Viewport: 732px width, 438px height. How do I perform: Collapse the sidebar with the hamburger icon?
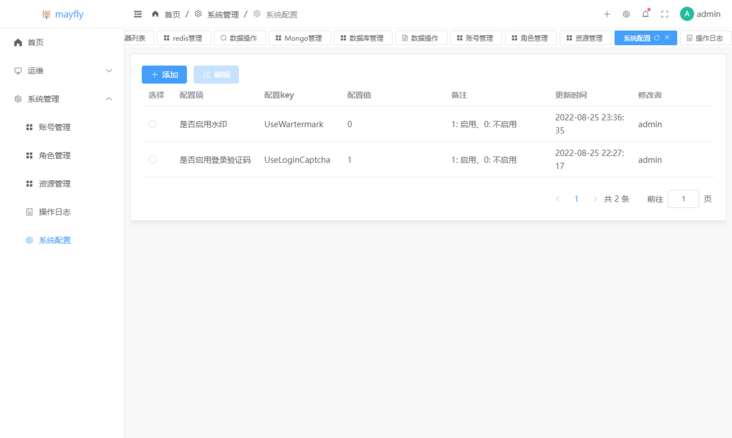click(x=138, y=14)
